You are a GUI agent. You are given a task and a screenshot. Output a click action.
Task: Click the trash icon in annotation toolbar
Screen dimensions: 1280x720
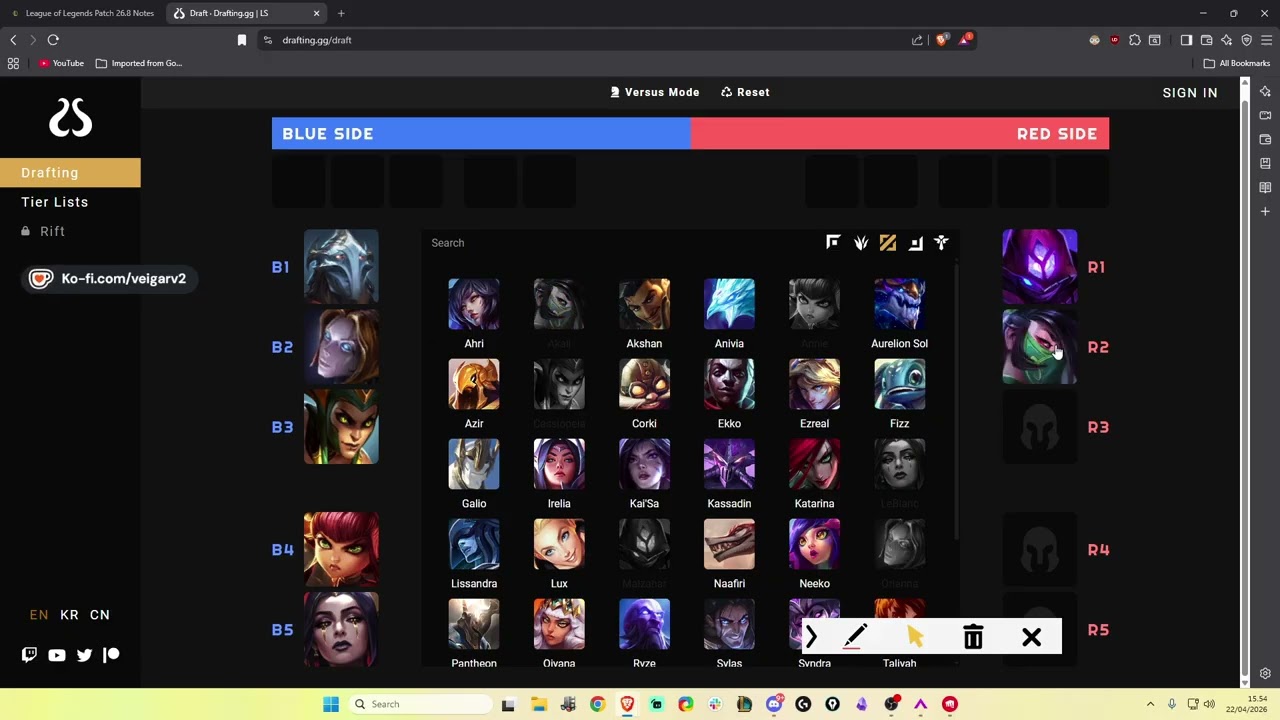(x=973, y=637)
